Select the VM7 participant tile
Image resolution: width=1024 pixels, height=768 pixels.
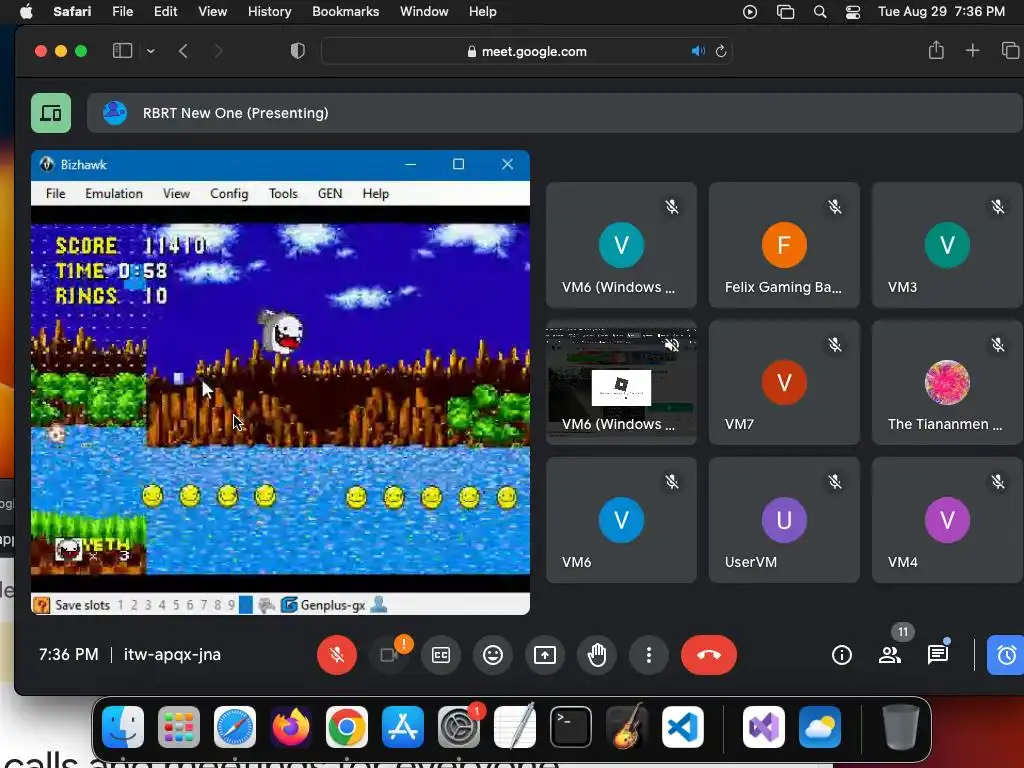pyautogui.click(x=784, y=383)
